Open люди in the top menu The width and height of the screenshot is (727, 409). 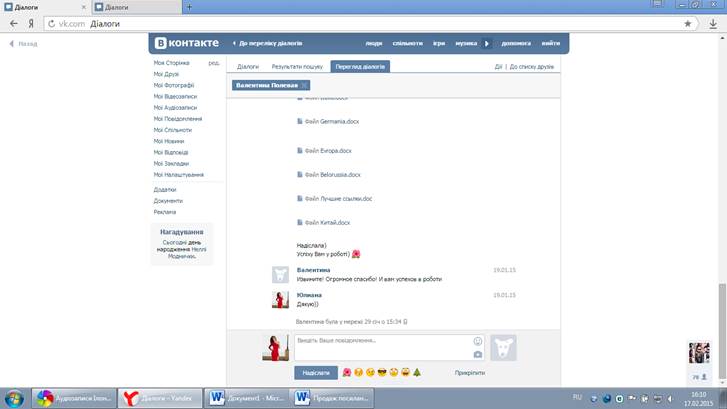374,43
